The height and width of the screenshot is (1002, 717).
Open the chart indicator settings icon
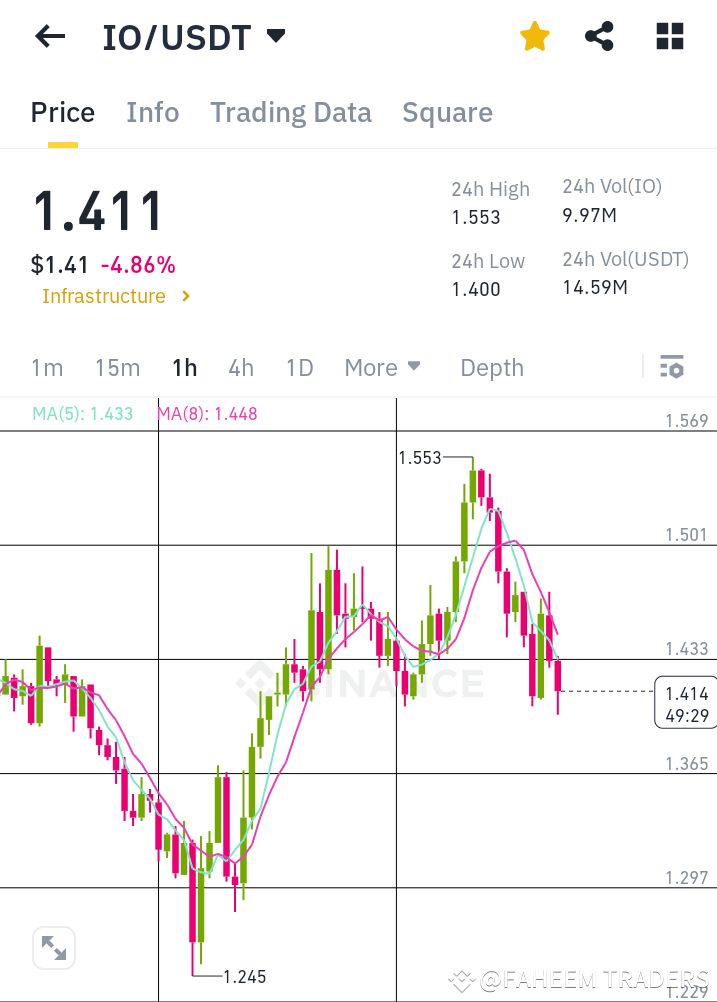coord(671,366)
